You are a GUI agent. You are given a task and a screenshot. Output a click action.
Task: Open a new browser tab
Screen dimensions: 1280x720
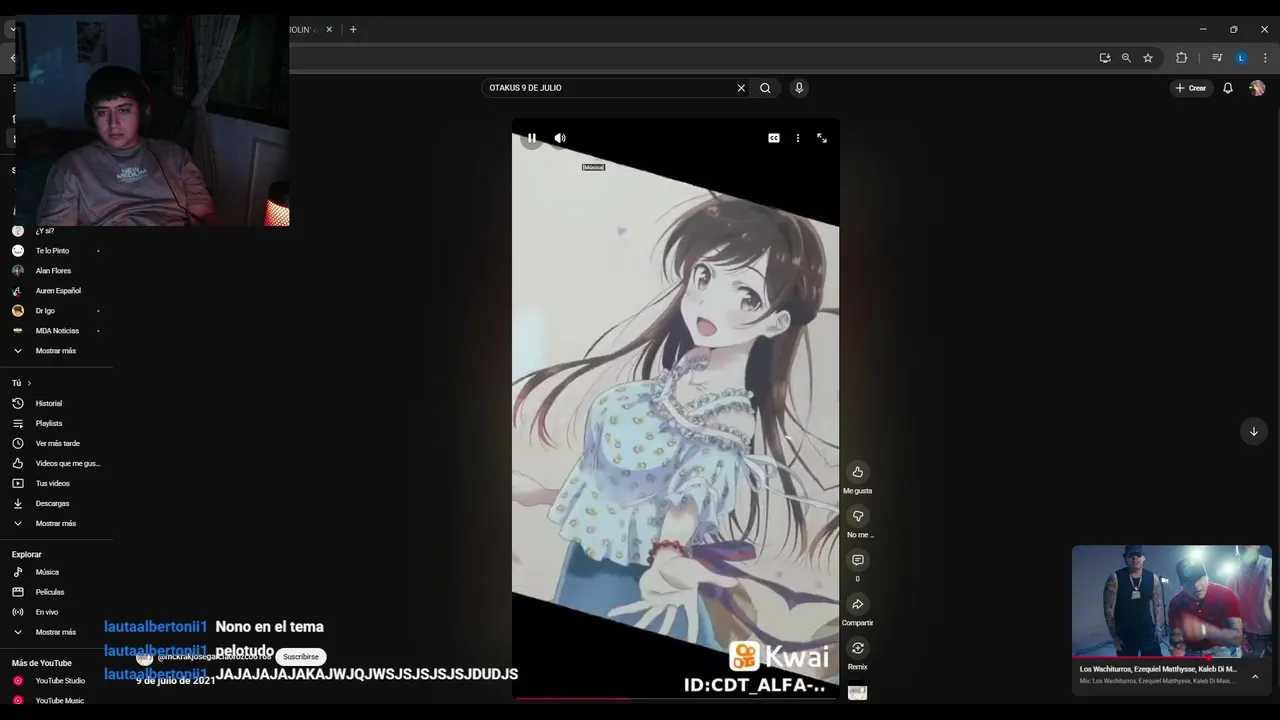pos(353,30)
